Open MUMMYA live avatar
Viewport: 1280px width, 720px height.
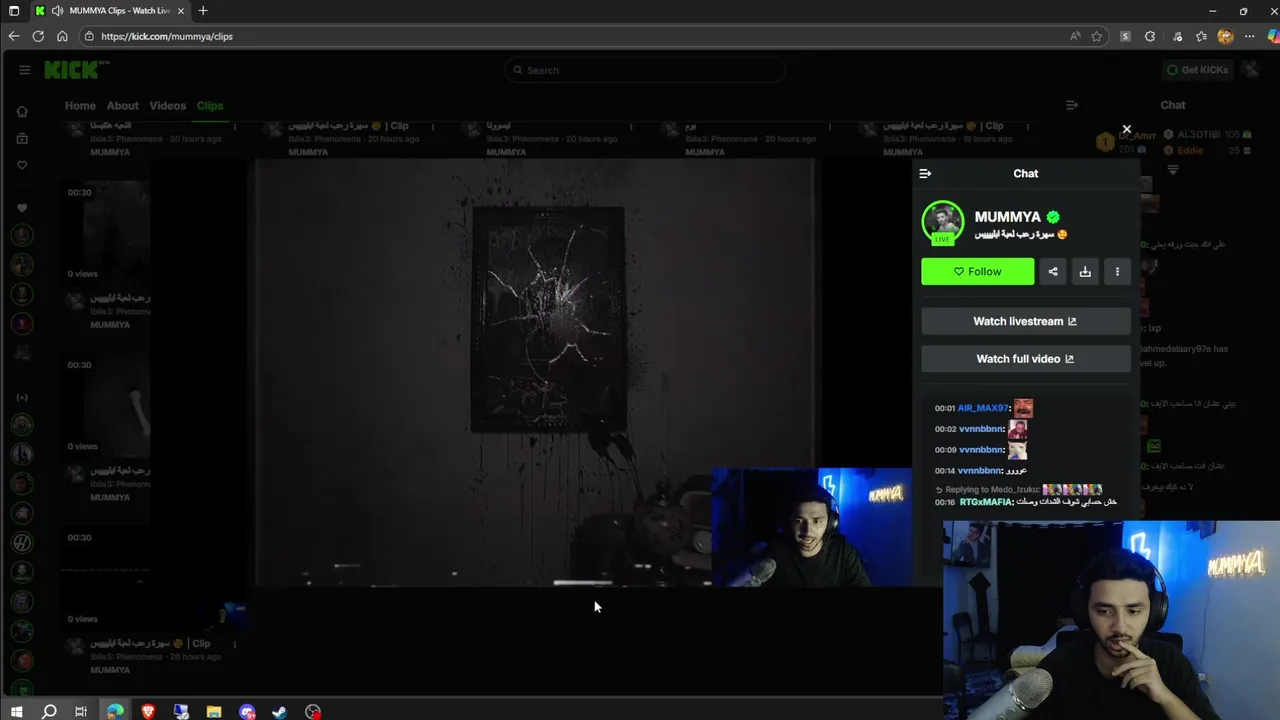943,222
